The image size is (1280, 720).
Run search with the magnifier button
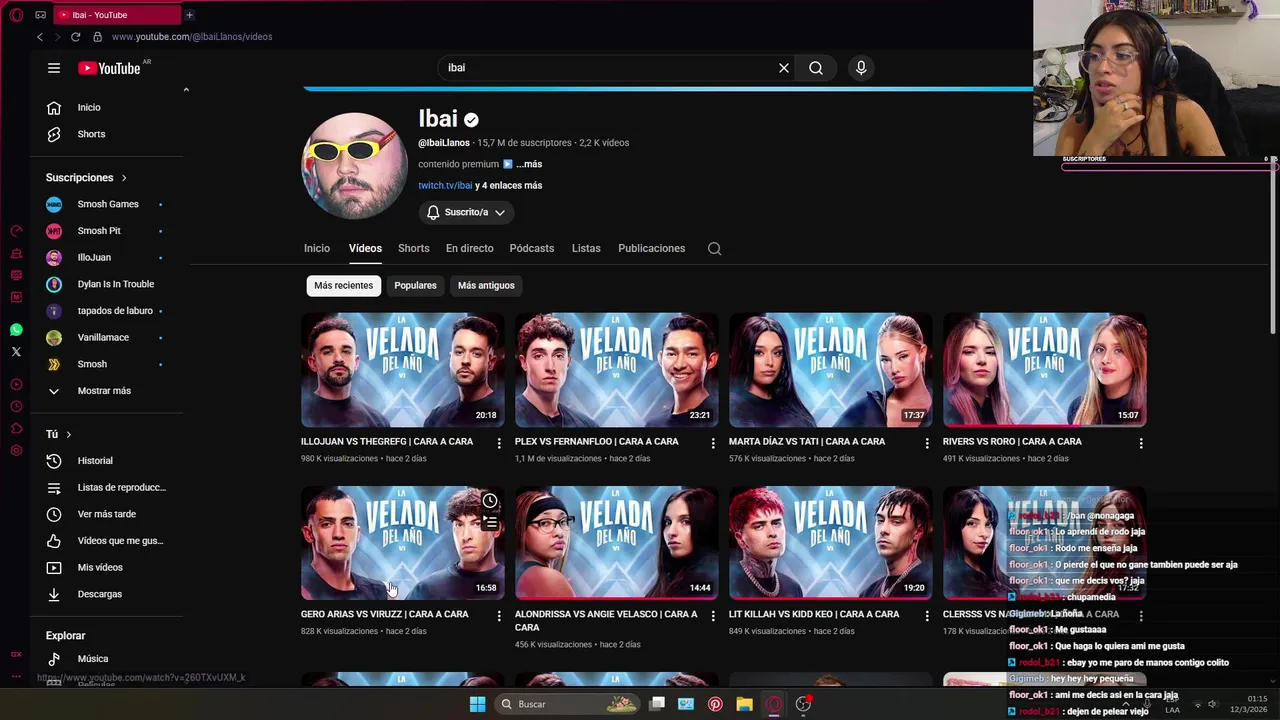tap(816, 68)
